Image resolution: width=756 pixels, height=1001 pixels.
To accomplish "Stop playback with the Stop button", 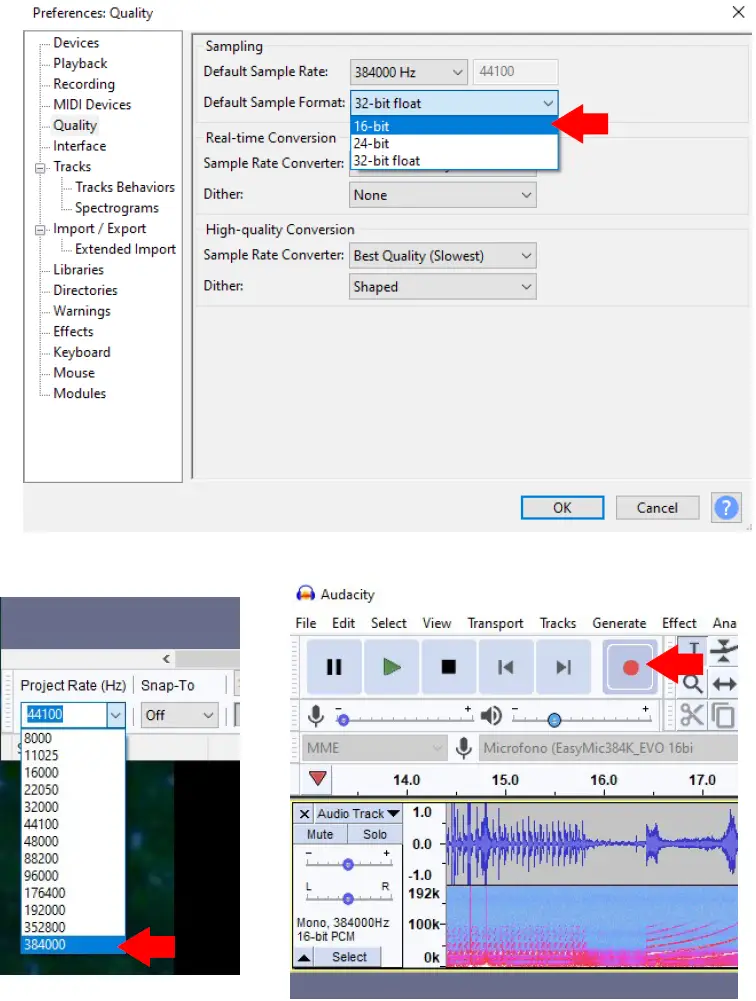I will coord(449,667).
